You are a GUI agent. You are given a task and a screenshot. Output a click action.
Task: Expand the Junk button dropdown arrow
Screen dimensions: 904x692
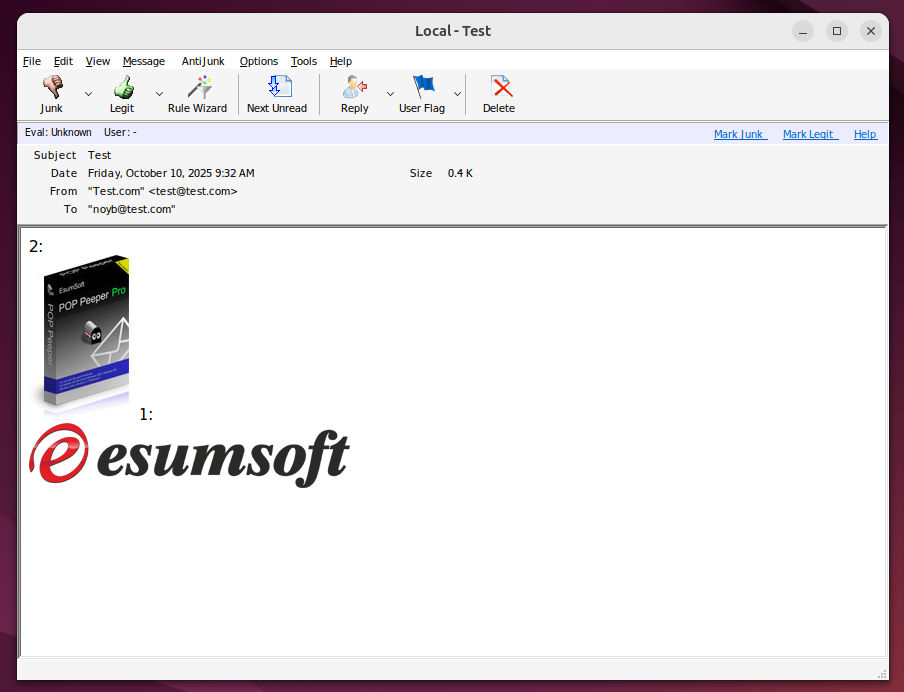pyautogui.click(x=88, y=94)
